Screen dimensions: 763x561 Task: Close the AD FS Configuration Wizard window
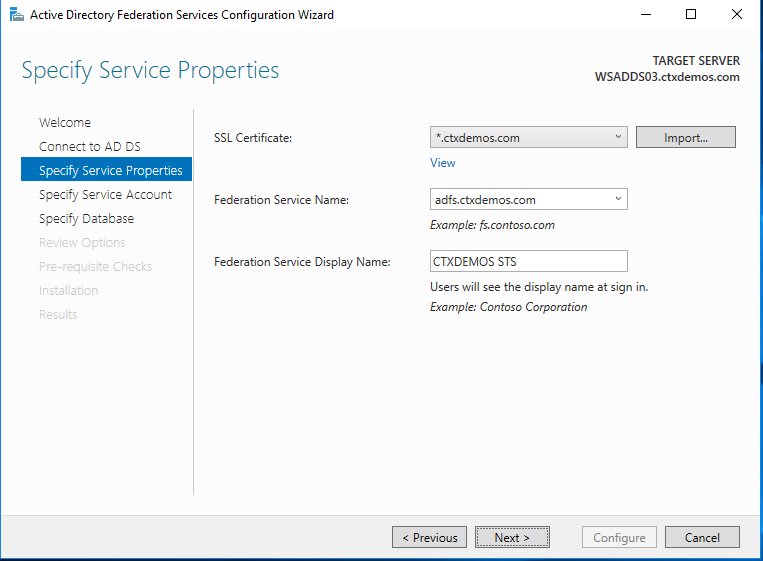pos(737,15)
